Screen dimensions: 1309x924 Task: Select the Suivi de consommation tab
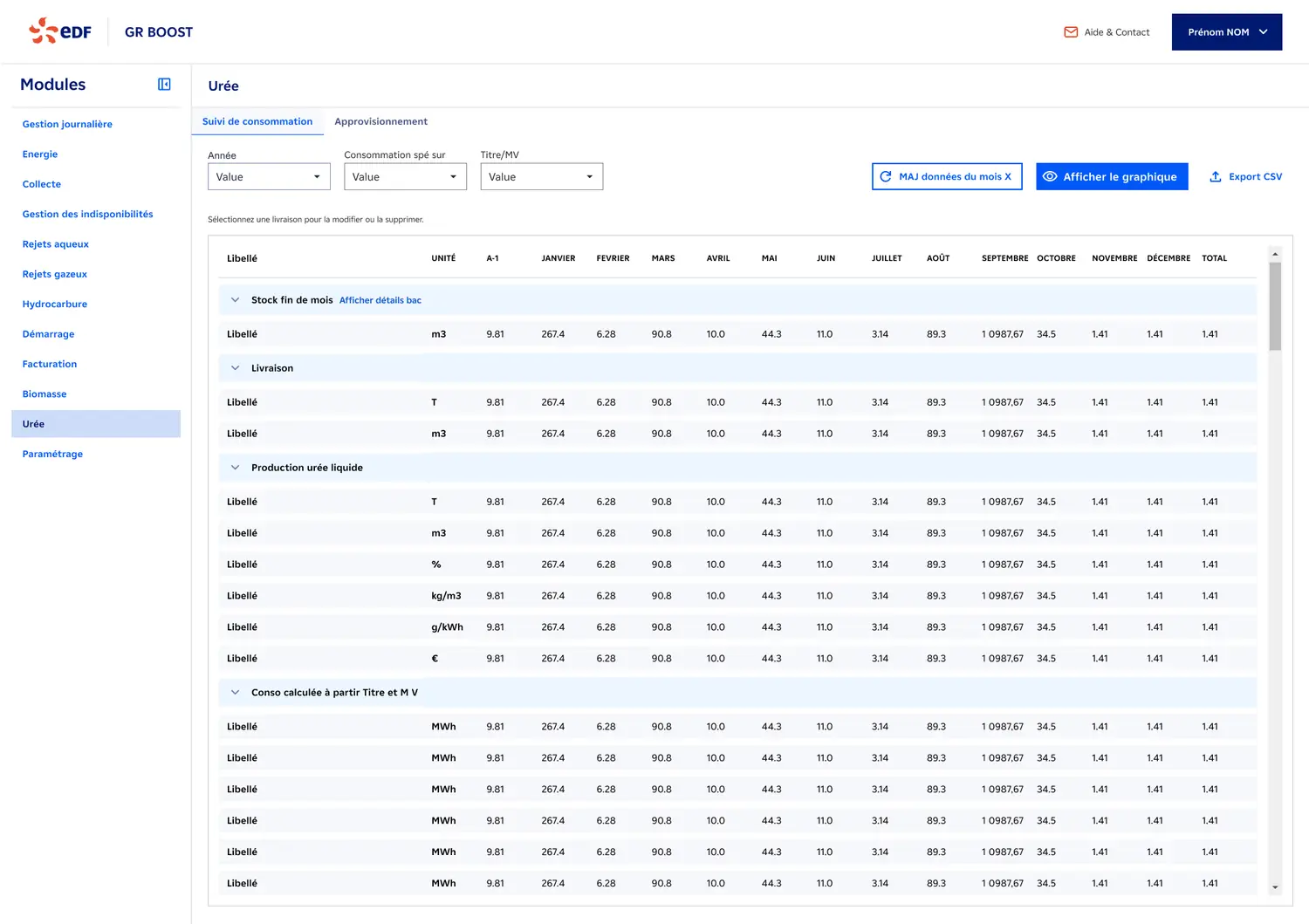pyautogui.click(x=257, y=121)
